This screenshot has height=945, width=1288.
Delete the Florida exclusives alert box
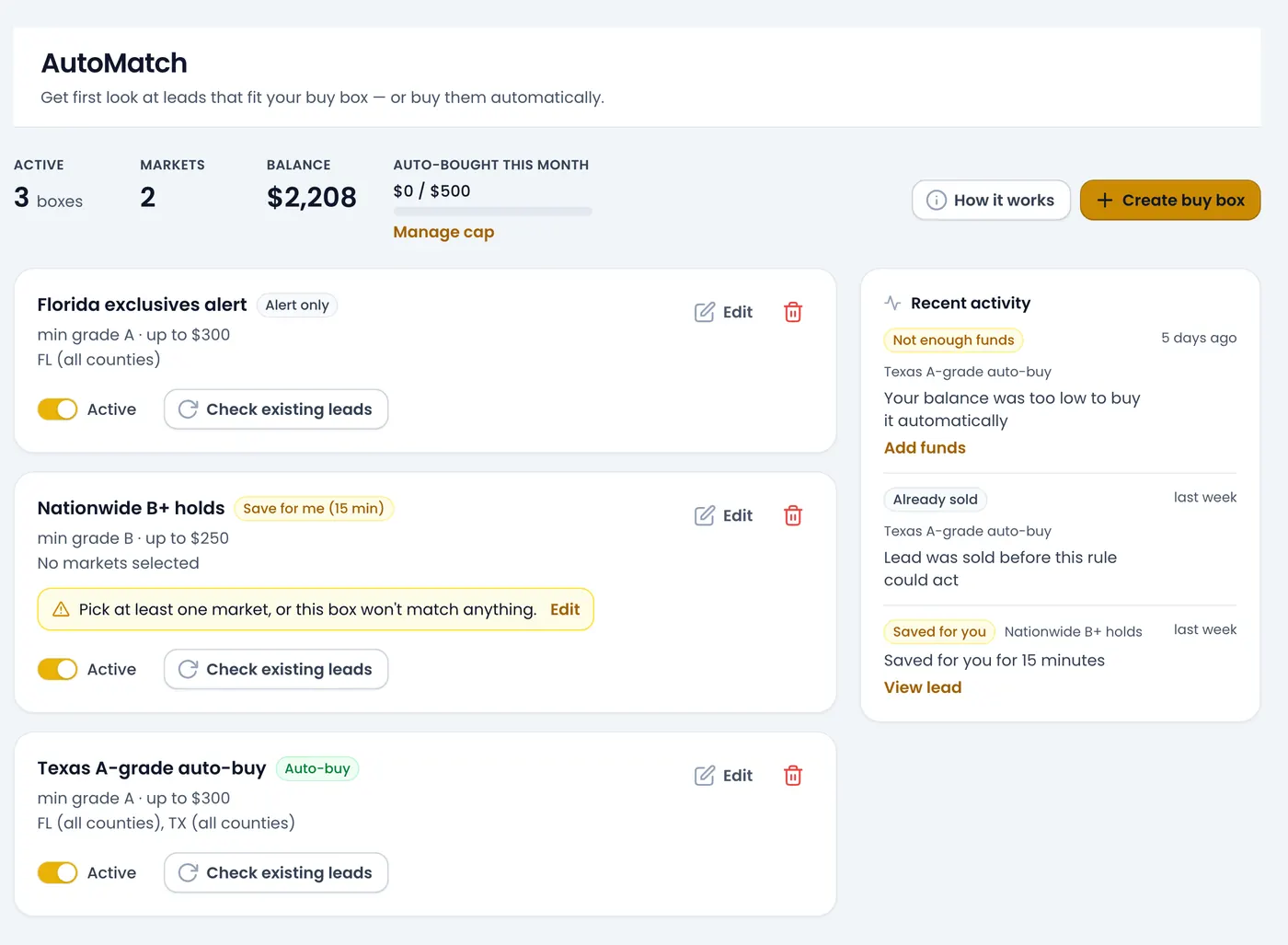click(793, 312)
